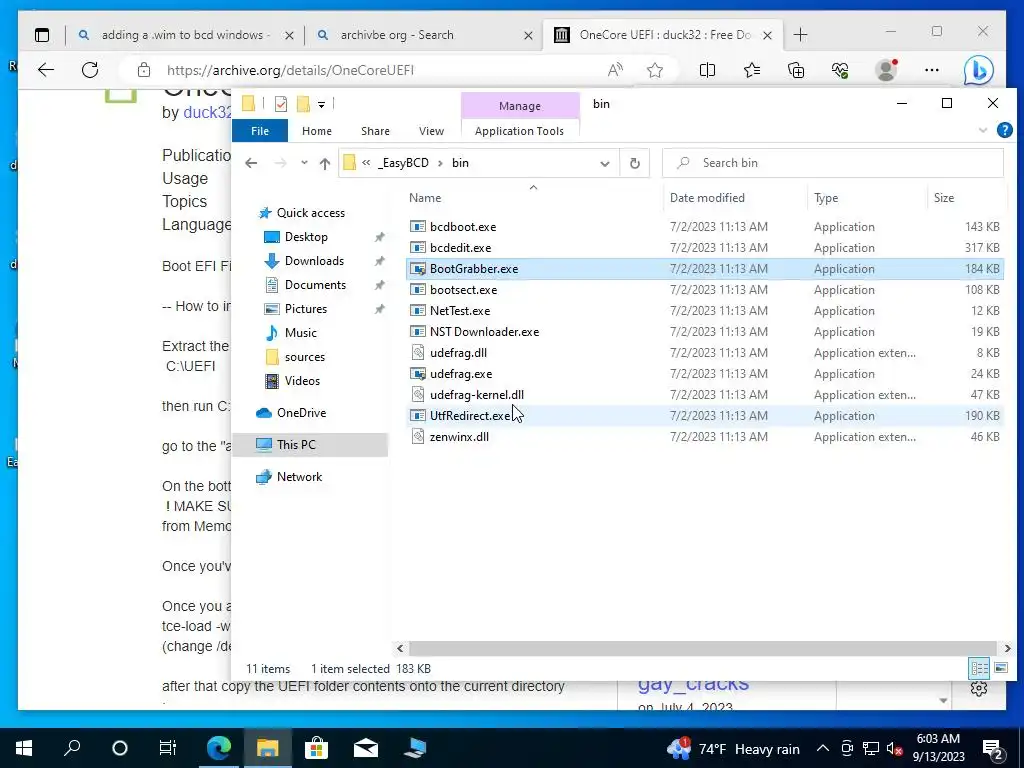Image resolution: width=1024 pixels, height=768 pixels.
Task: Open Task View on taskbar
Action: 167,748
